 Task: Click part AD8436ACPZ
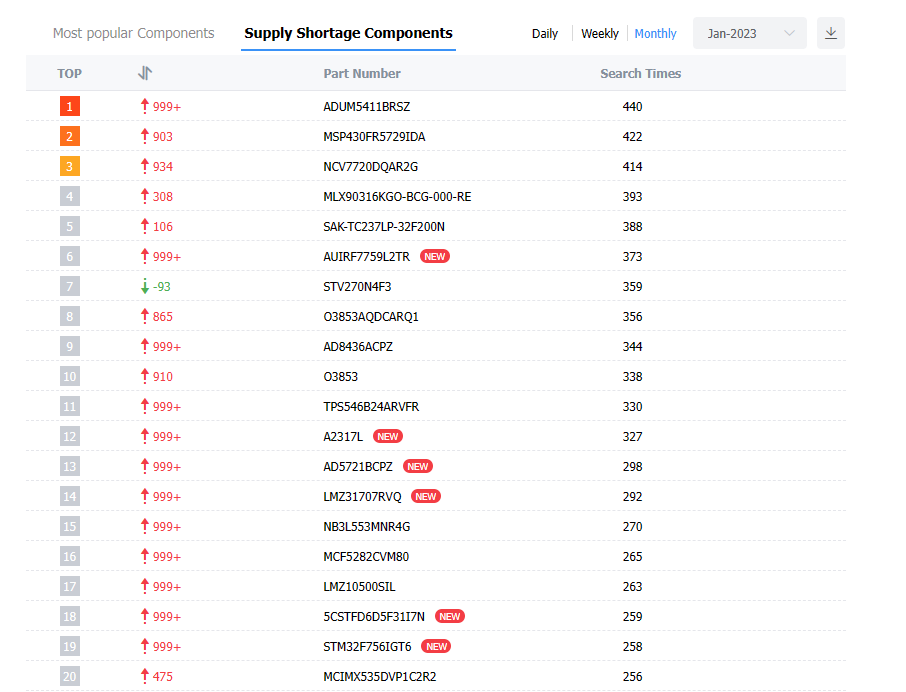pyautogui.click(x=358, y=347)
